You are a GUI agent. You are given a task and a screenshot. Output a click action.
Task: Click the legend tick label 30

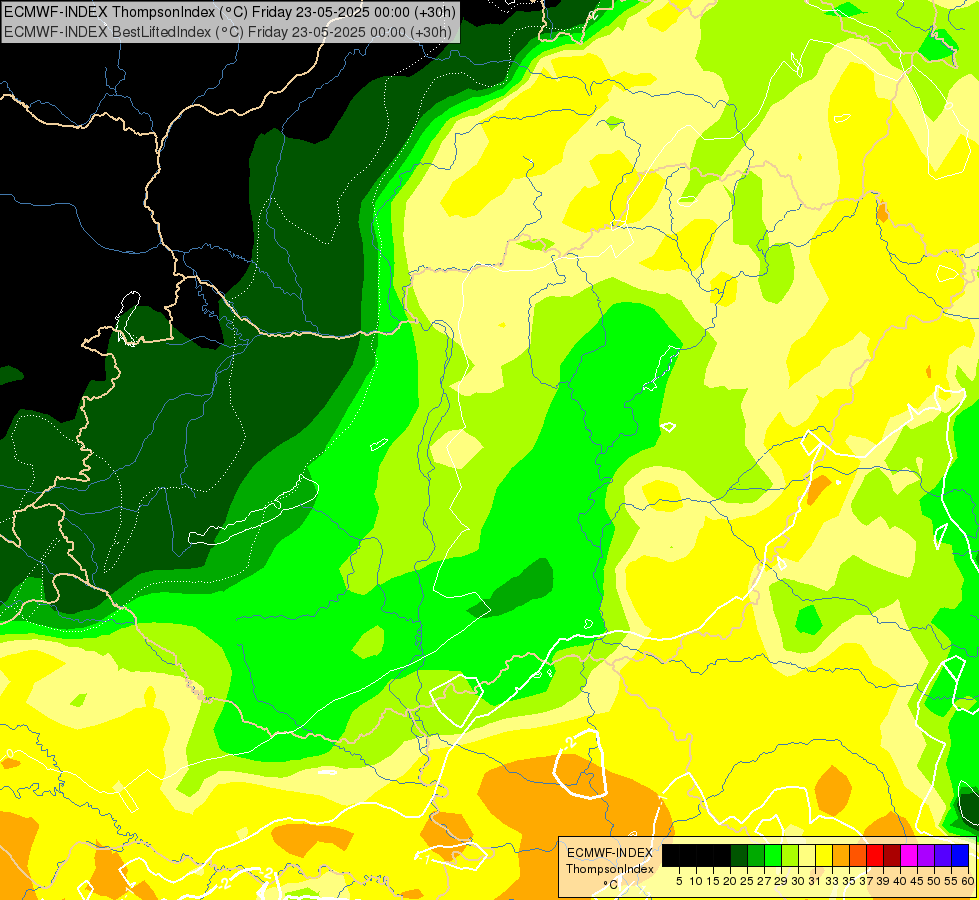point(799,881)
